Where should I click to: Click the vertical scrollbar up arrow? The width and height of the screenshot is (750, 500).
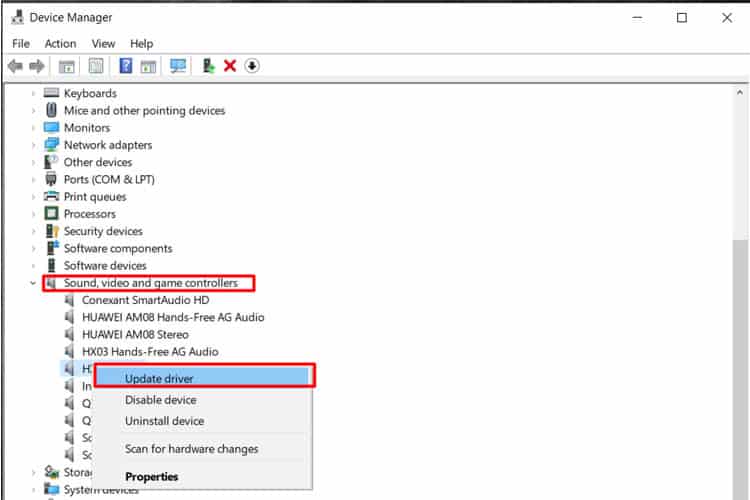tap(740, 92)
